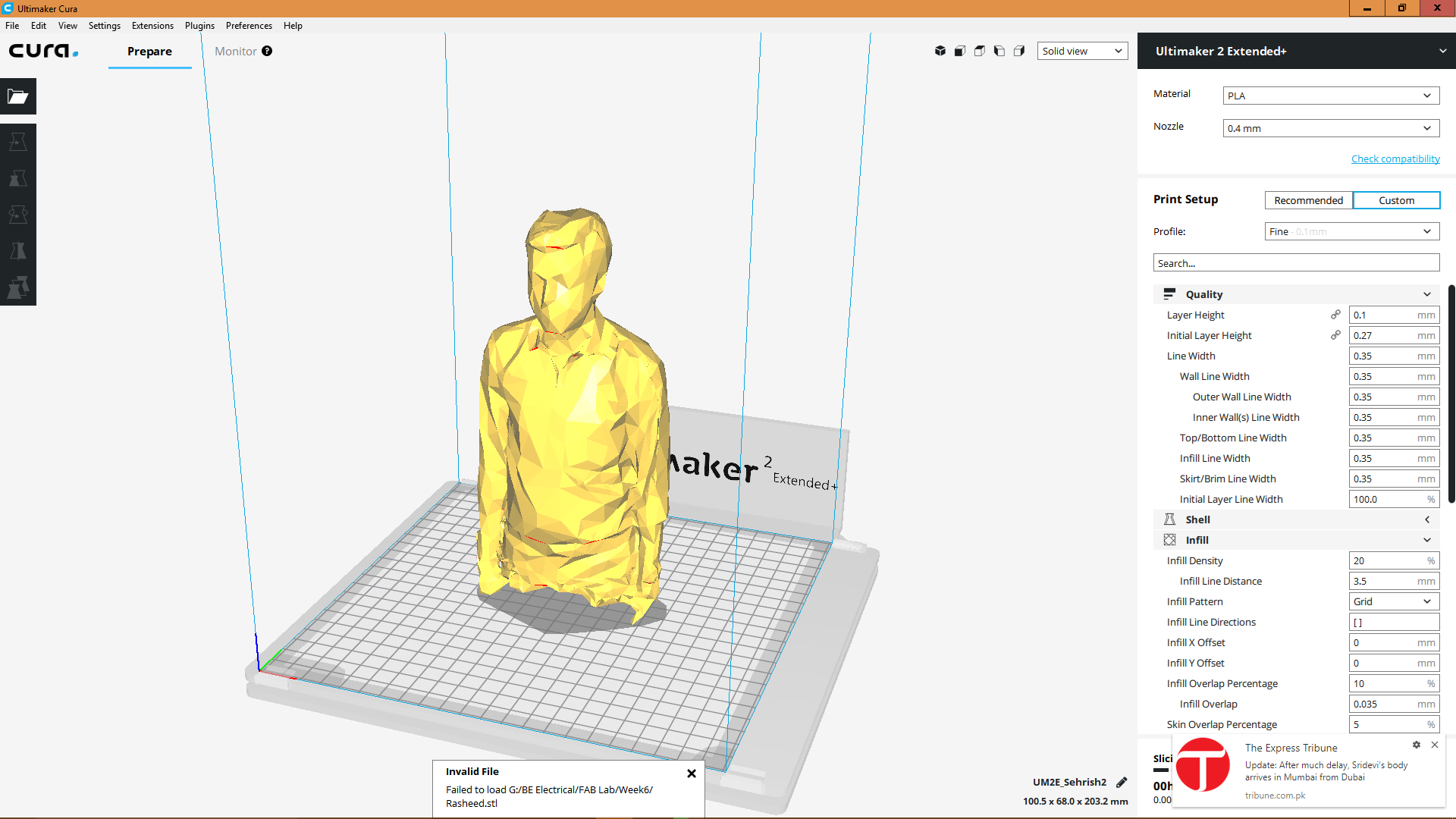Open the Extensions menu
Image resolution: width=1456 pixels, height=819 pixels.
tap(152, 26)
